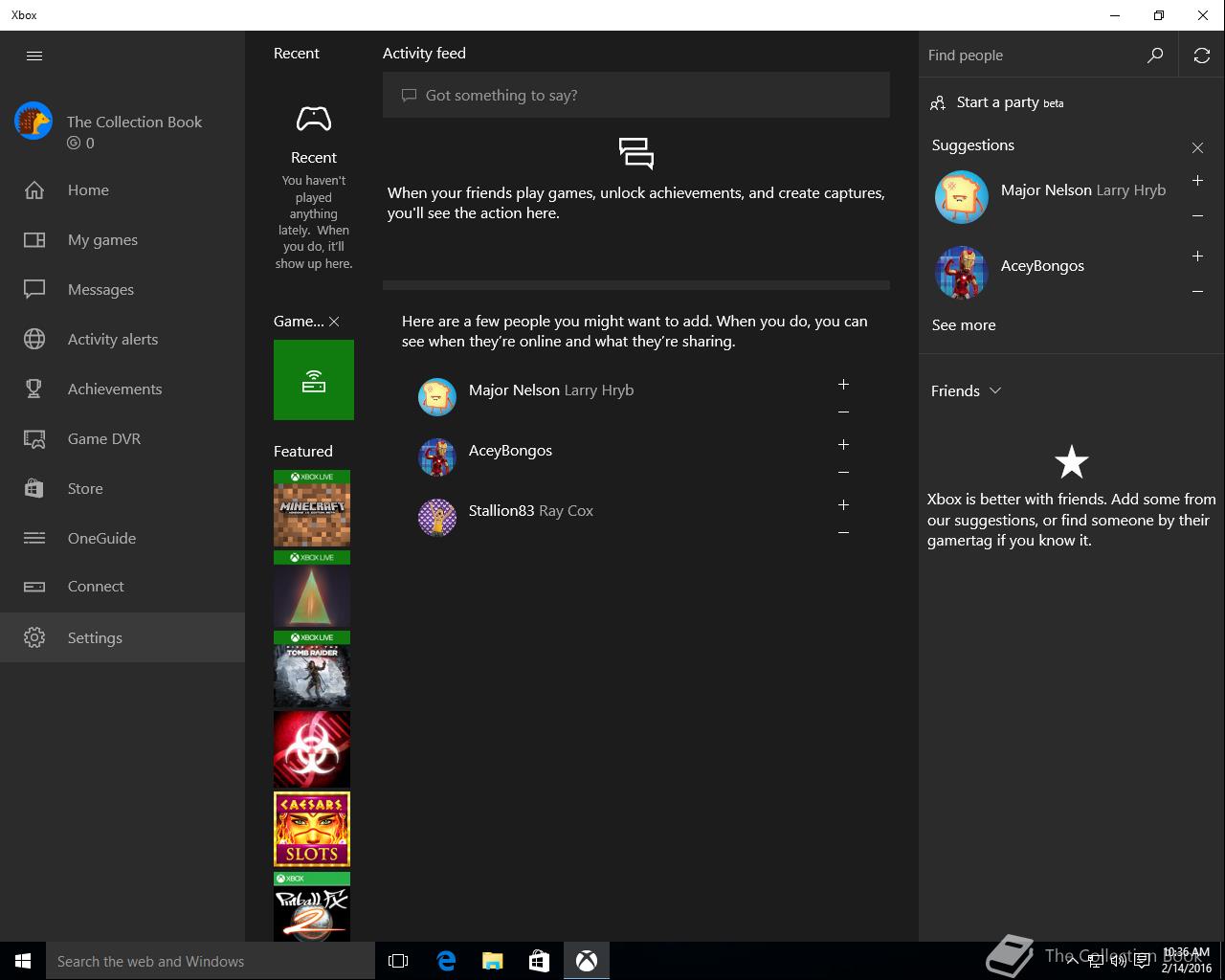Image resolution: width=1225 pixels, height=980 pixels.
Task: Open Major Nelson profile in Suggestions
Action: pos(961,197)
